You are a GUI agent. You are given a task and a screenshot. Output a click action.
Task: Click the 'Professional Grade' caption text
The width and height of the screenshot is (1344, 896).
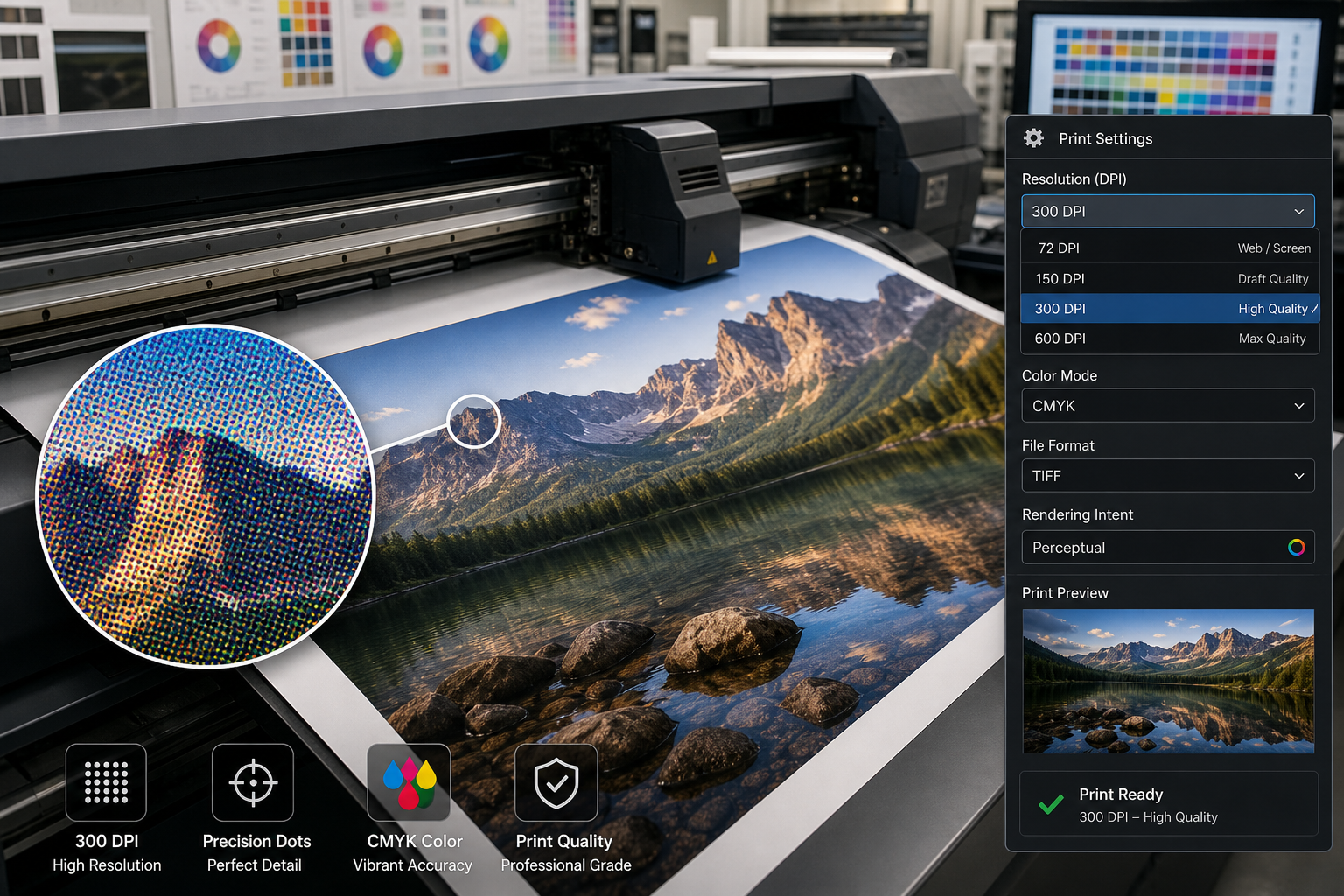tap(565, 864)
